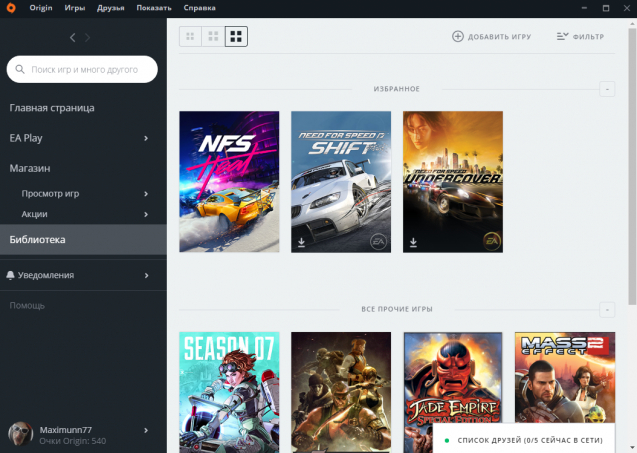Click the download arrow on NFS Shift
Viewport: 637px width, 453px height.
pos(301,243)
